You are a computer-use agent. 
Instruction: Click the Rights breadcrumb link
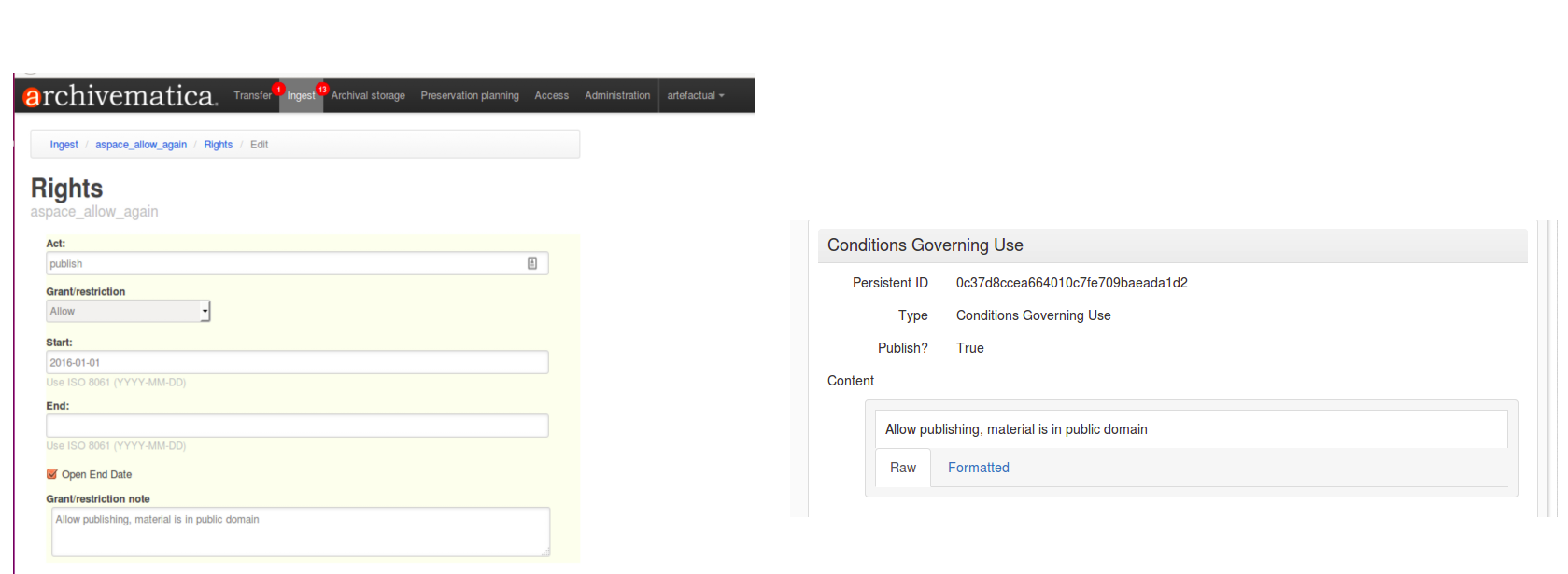coord(218,145)
